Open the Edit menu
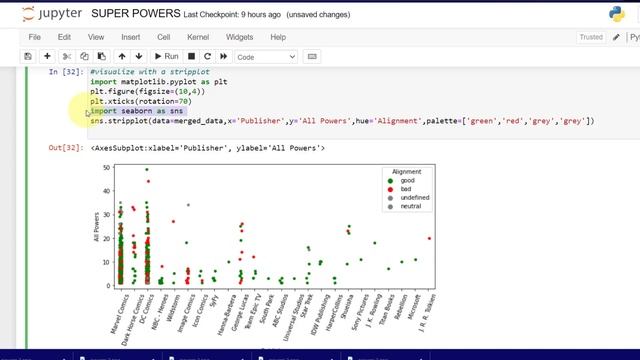The height and width of the screenshot is (360, 640). [64, 37]
